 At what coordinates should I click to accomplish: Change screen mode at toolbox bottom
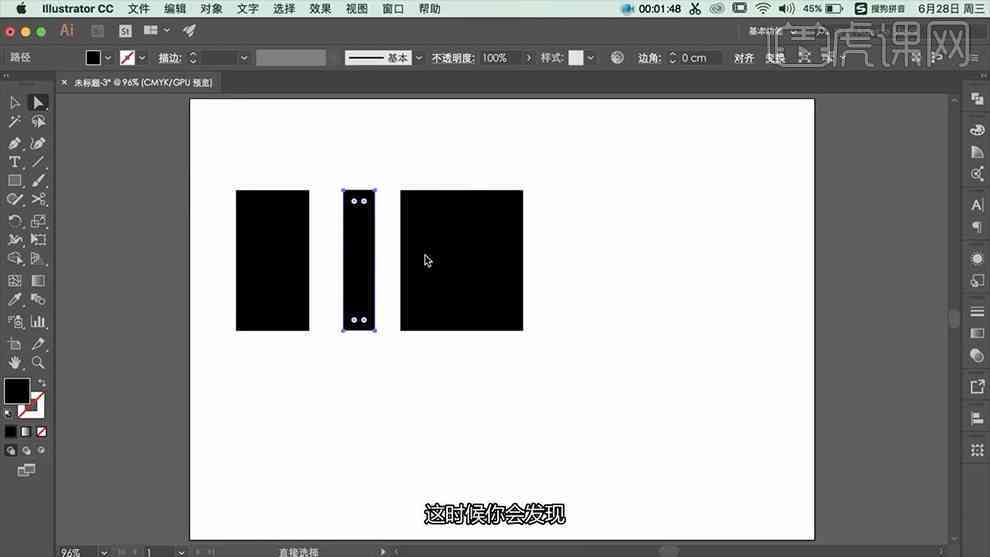coord(26,470)
